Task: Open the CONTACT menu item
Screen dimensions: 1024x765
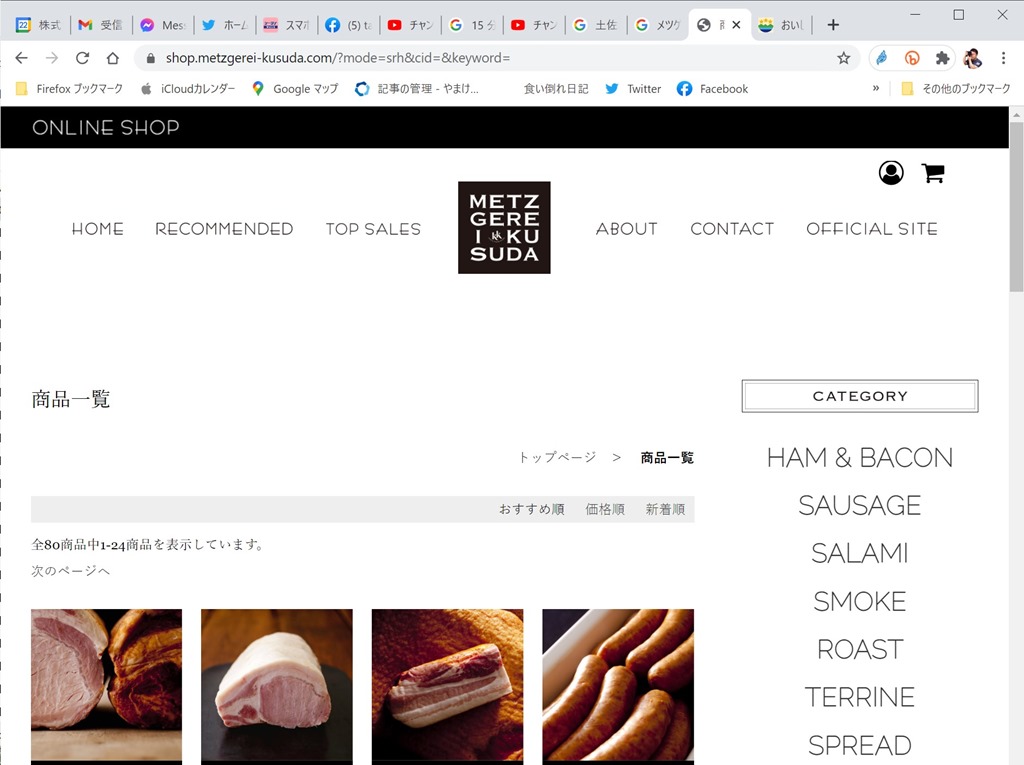Action: [732, 229]
